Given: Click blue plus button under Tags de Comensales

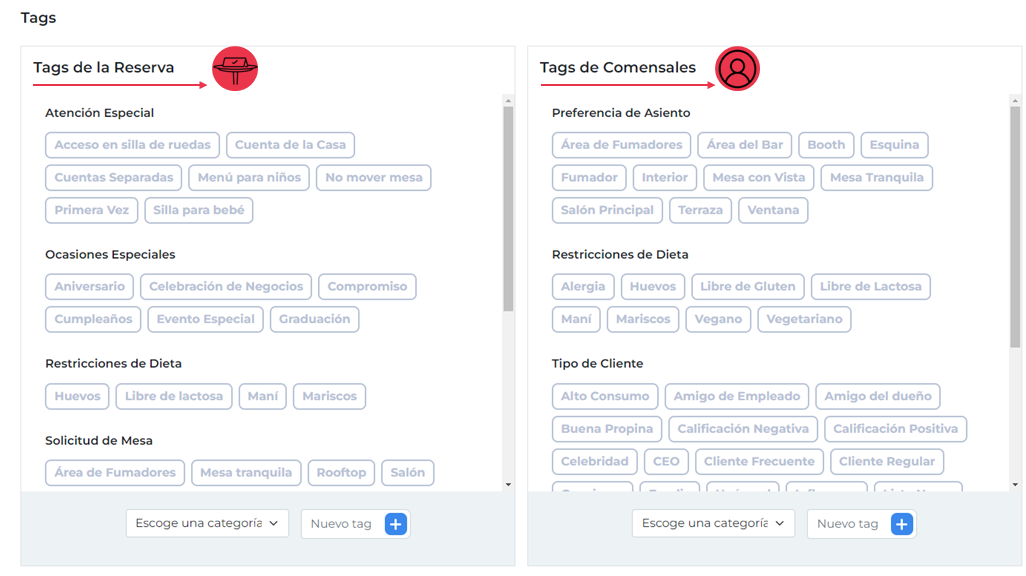Looking at the screenshot, I should (902, 524).
